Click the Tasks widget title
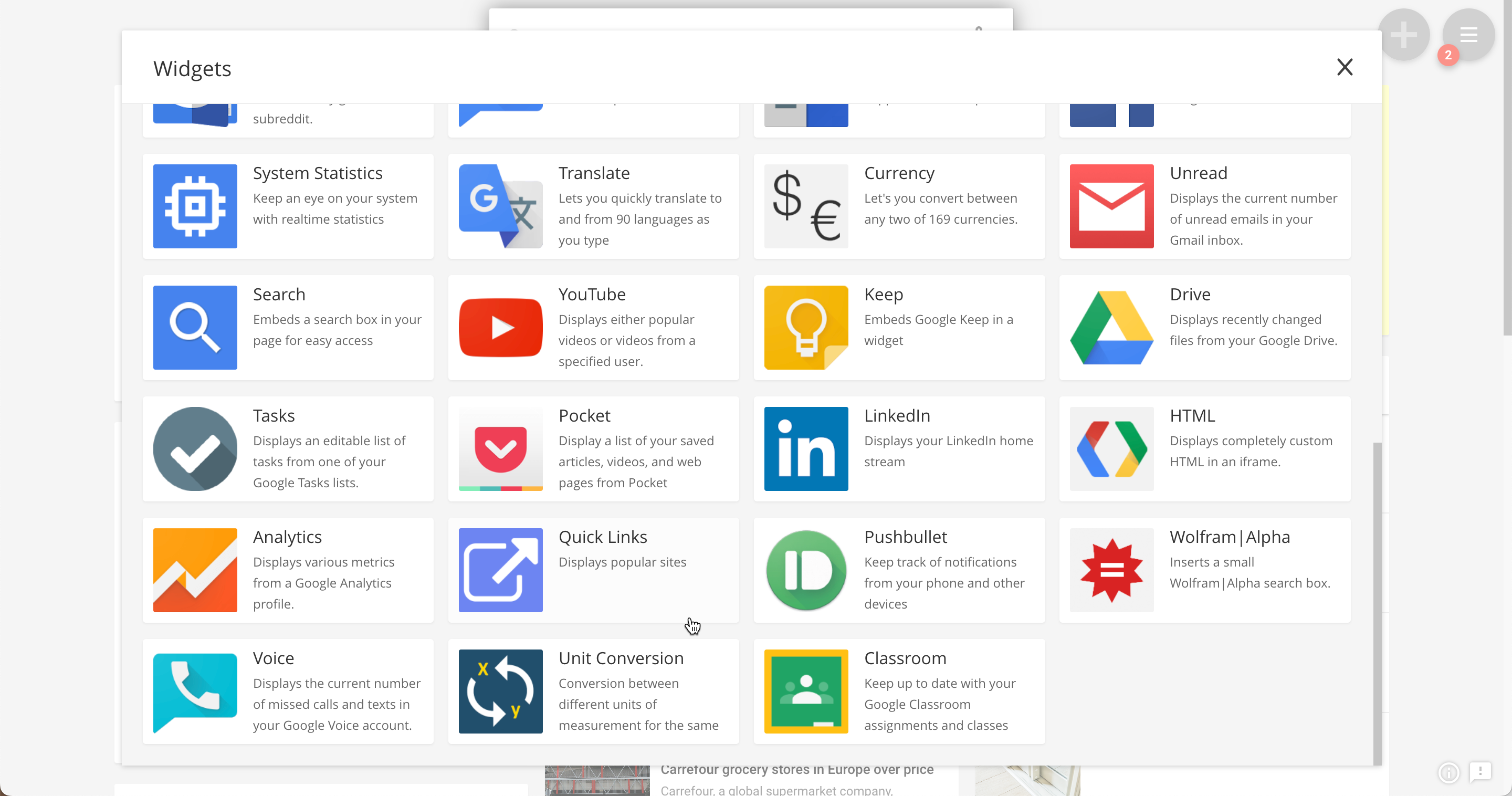The height and width of the screenshot is (796, 1512). [274, 416]
